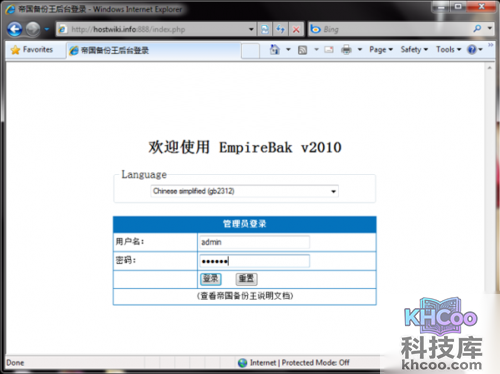The width and height of the screenshot is (500, 374).
Task: Open Favorites with the star button
Action: point(32,50)
